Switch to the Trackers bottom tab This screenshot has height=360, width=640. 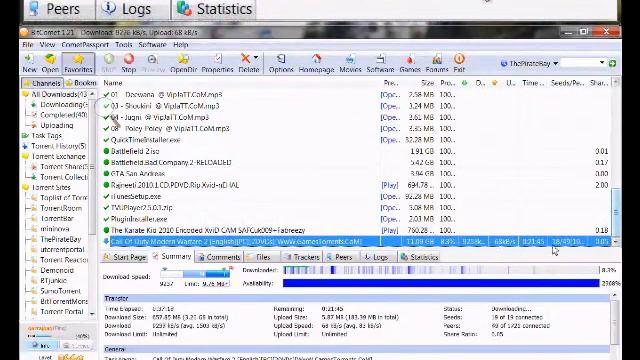(x=302, y=257)
